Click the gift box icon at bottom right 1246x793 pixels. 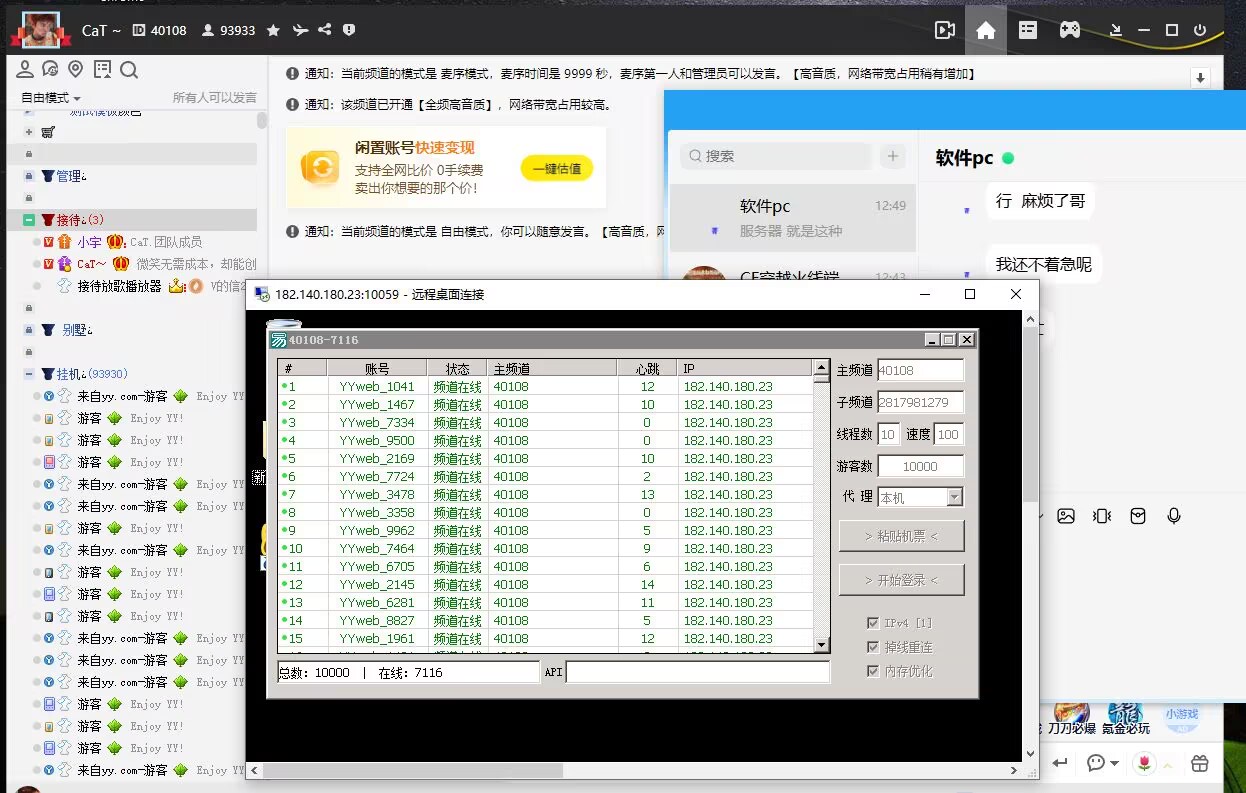[x=1200, y=763]
